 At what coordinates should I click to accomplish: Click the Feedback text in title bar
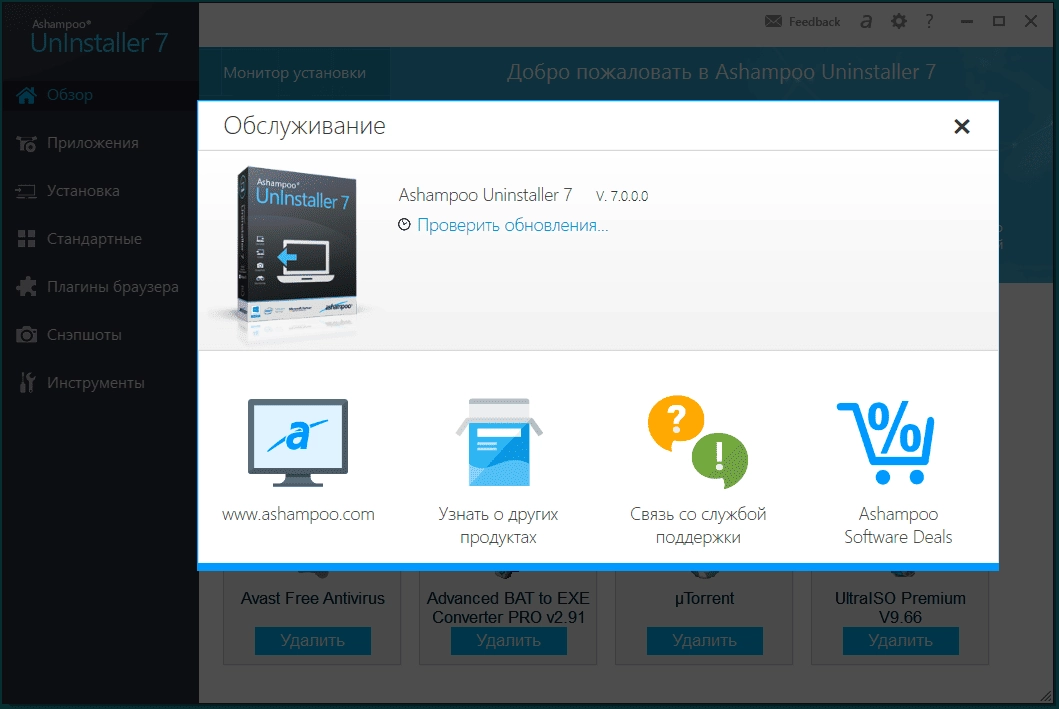pyautogui.click(x=815, y=22)
